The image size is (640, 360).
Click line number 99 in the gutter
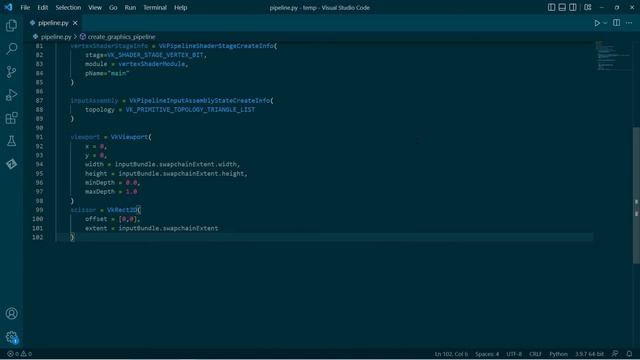click(x=39, y=210)
